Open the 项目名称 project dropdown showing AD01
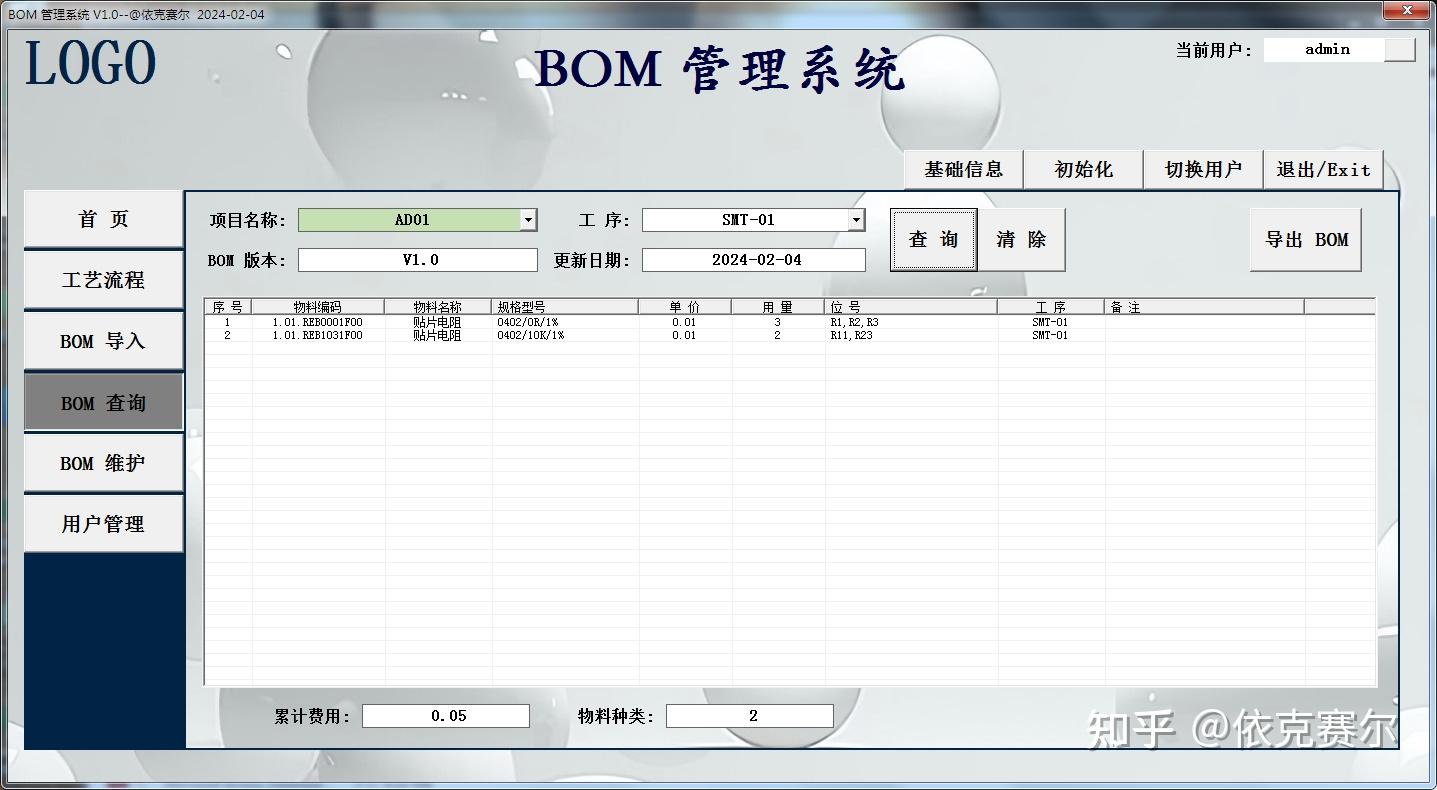The image size is (1437, 790). (x=528, y=219)
